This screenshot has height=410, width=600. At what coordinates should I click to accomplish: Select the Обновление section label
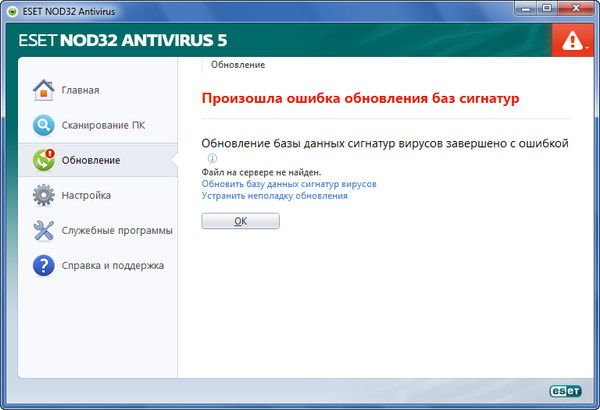pos(91,160)
